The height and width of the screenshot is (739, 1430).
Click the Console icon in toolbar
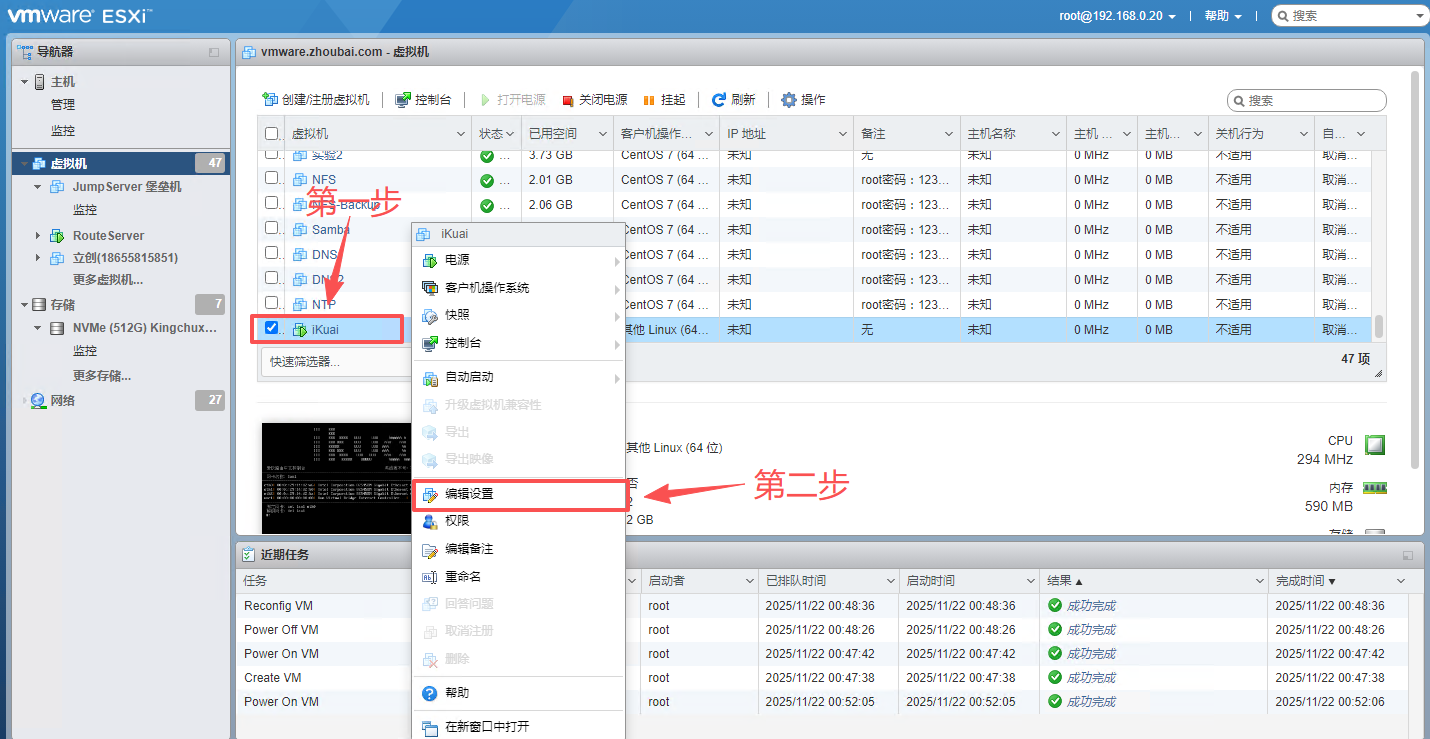403,100
